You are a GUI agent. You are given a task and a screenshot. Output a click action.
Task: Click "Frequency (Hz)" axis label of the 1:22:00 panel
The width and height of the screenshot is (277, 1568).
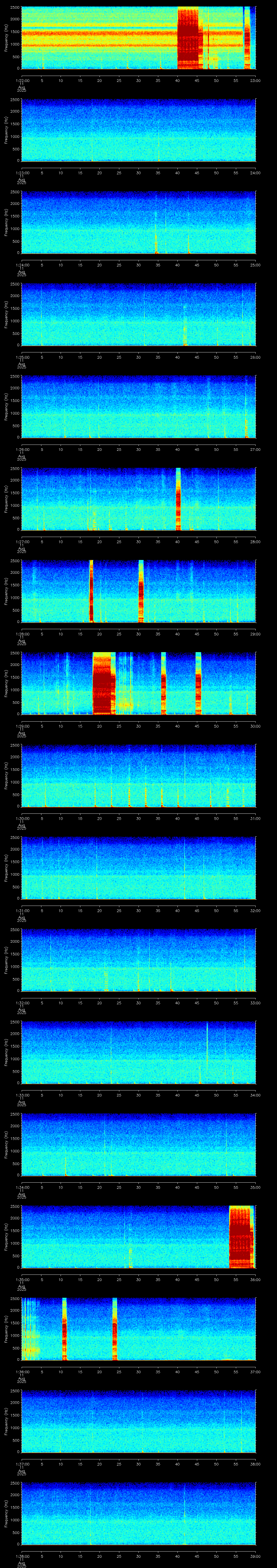(6, 38)
